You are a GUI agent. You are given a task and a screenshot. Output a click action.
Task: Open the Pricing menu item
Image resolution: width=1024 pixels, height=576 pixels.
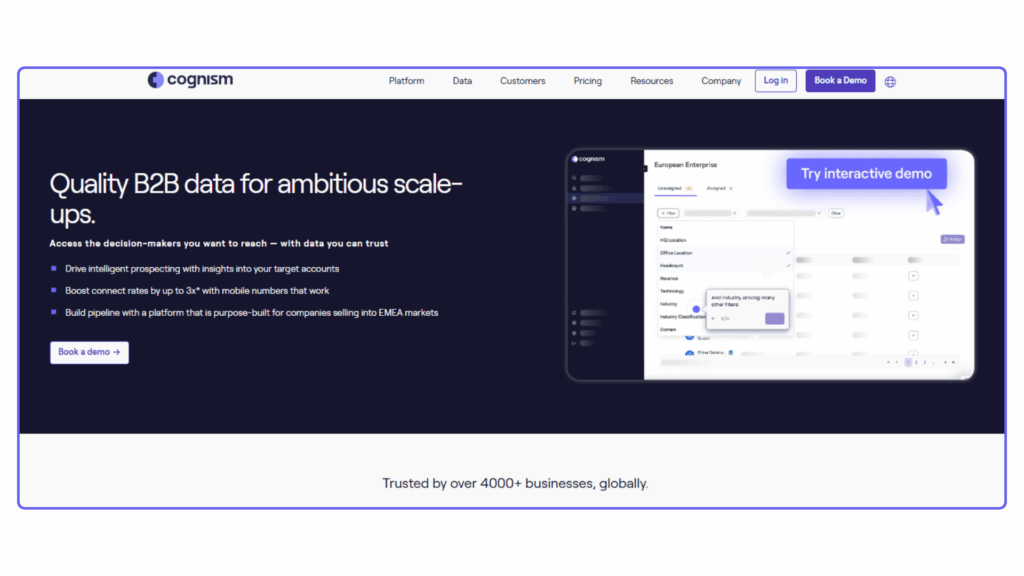pos(587,81)
